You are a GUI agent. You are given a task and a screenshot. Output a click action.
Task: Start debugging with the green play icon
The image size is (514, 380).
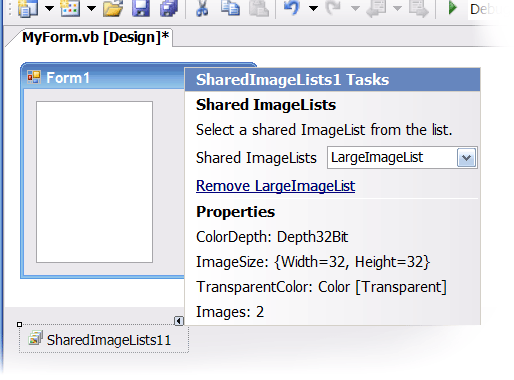pyautogui.click(x=452, y=7)
